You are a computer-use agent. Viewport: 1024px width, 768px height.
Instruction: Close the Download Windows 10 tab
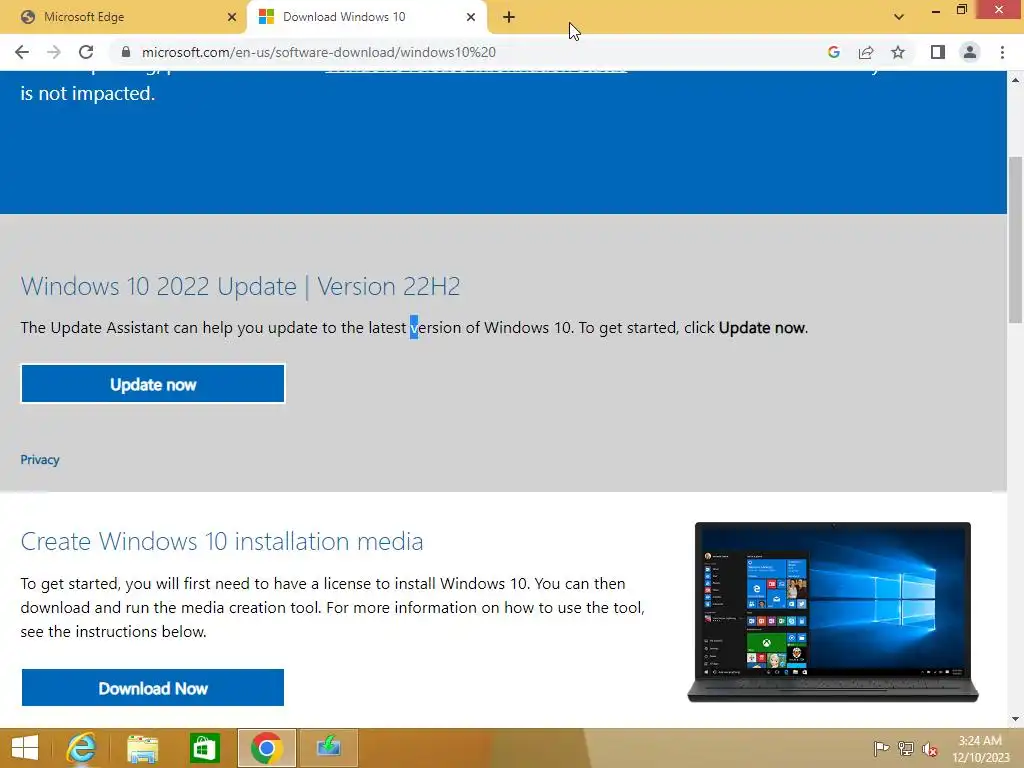coord(471,17)
